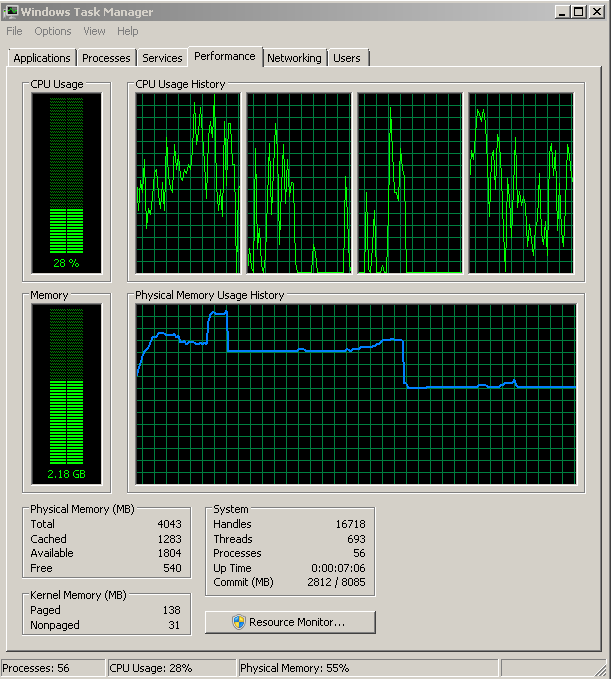Switch to the Processes tab
This screenshot has width=611, height=679.
coord(106,58)
